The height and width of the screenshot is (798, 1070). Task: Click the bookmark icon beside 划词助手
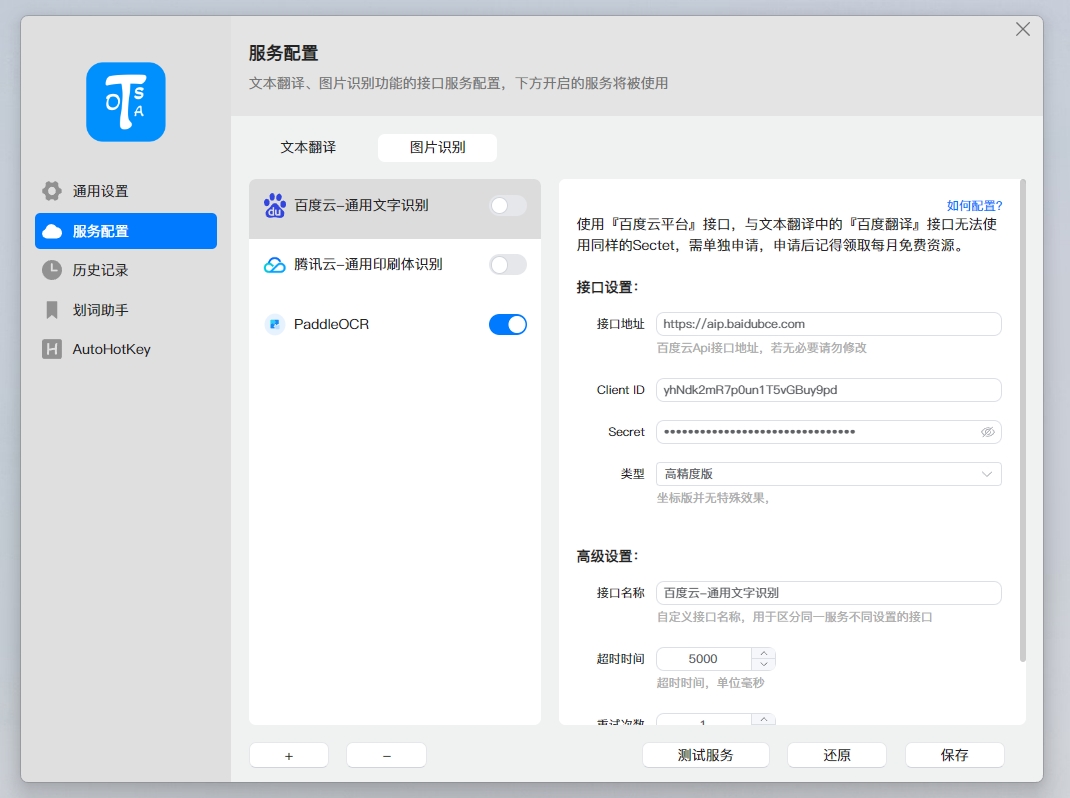pyautogui.click(x=52, y=310)
